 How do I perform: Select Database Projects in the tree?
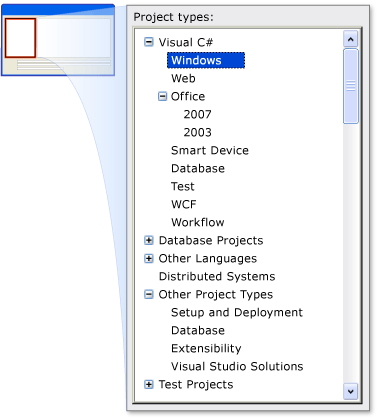coord(211,240)
